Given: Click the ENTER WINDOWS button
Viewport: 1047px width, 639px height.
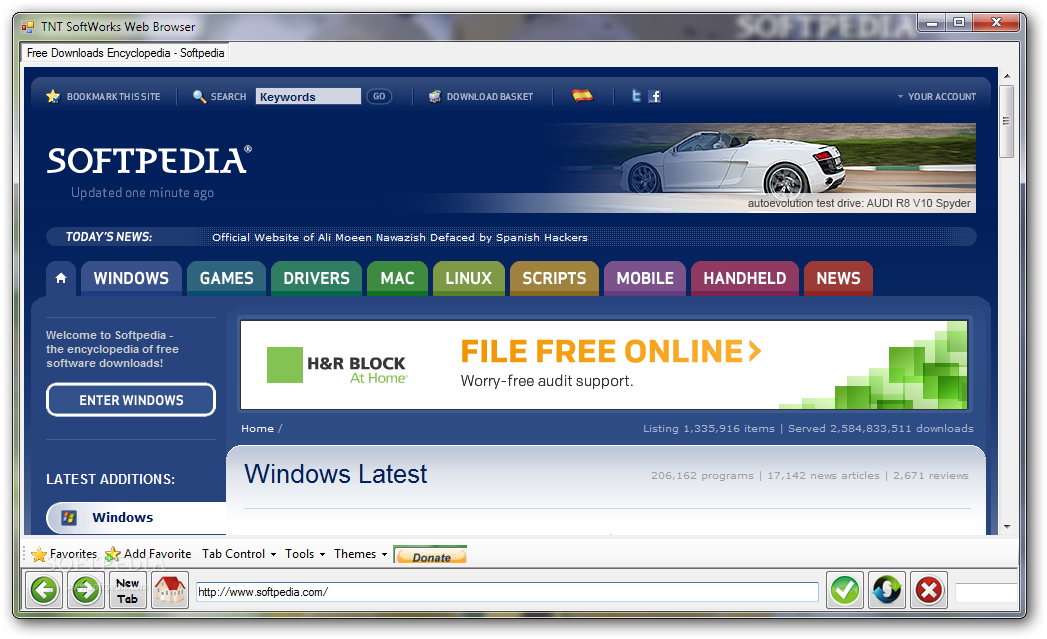Looking at the screenshot, I should 131,400.
